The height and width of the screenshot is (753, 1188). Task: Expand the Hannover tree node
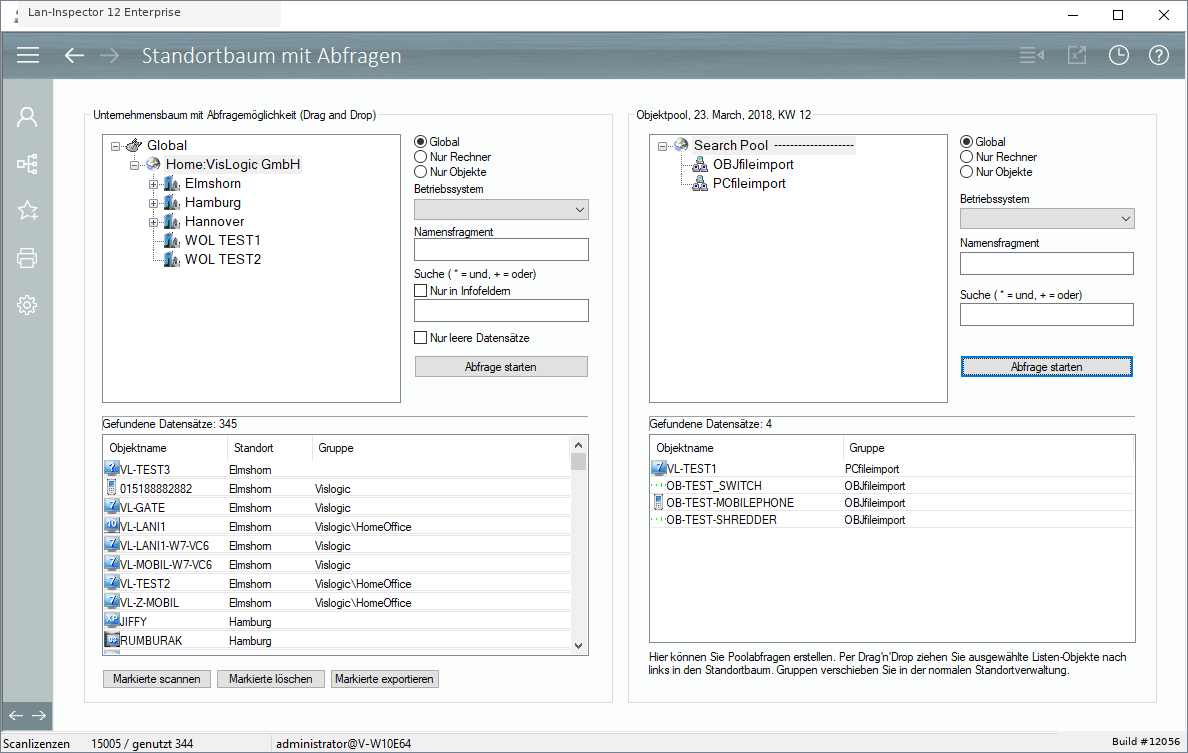coord(153,222)
